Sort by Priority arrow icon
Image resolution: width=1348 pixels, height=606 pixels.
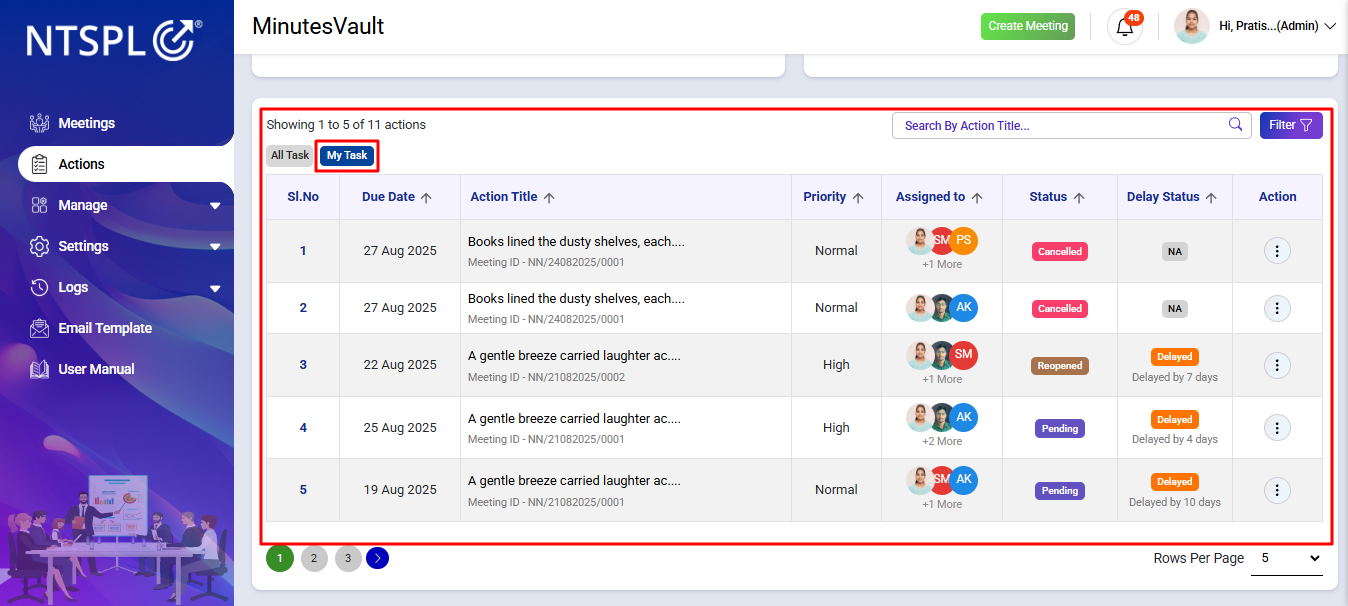pos(858,198)
